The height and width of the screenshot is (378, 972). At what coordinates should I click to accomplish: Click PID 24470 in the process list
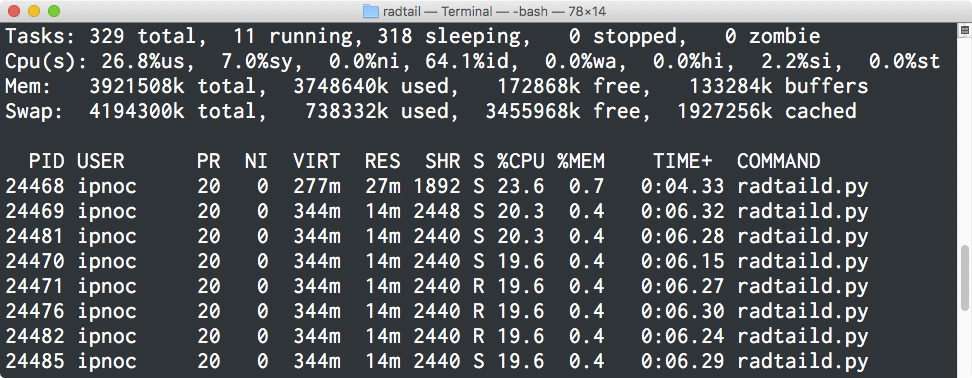click(x=35, y=261)
